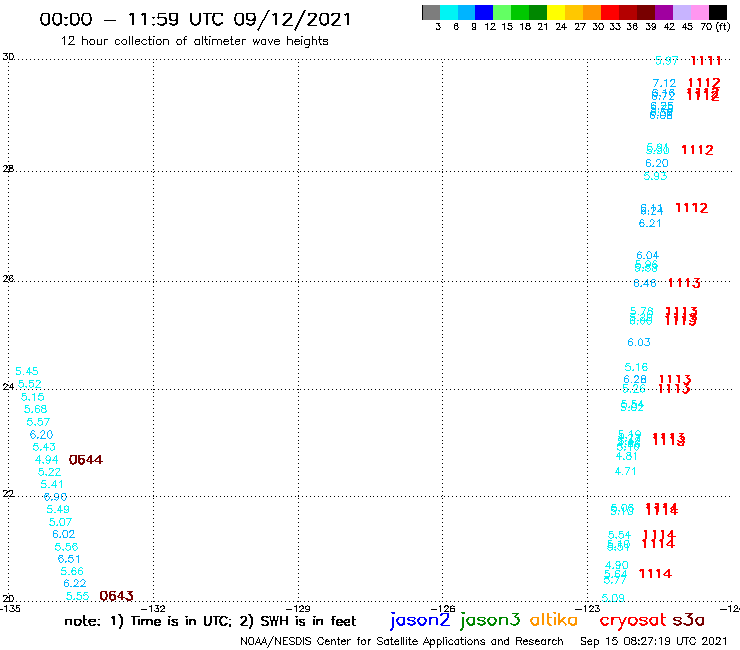Click the wave height value '5.49'
This screenshot has height=650, width=740.
pyautogui.click(x=58, y=509)
